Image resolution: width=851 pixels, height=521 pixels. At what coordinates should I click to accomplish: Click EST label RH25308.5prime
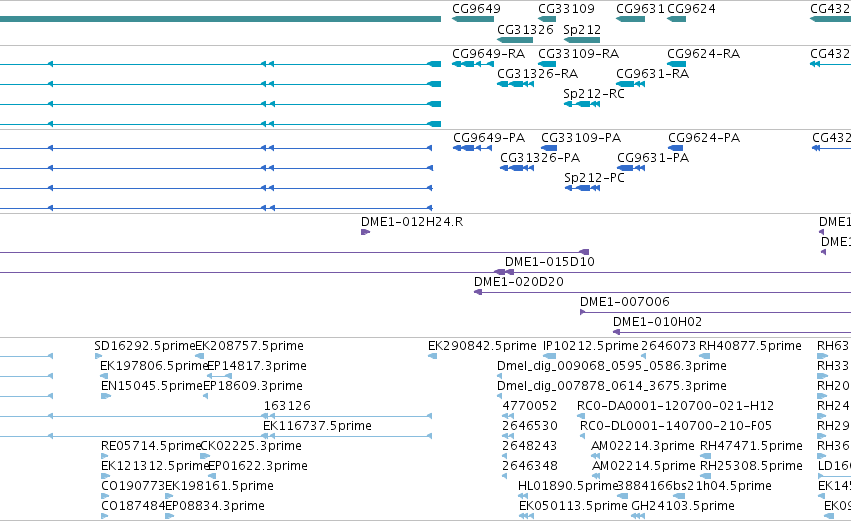pos(751,466)
